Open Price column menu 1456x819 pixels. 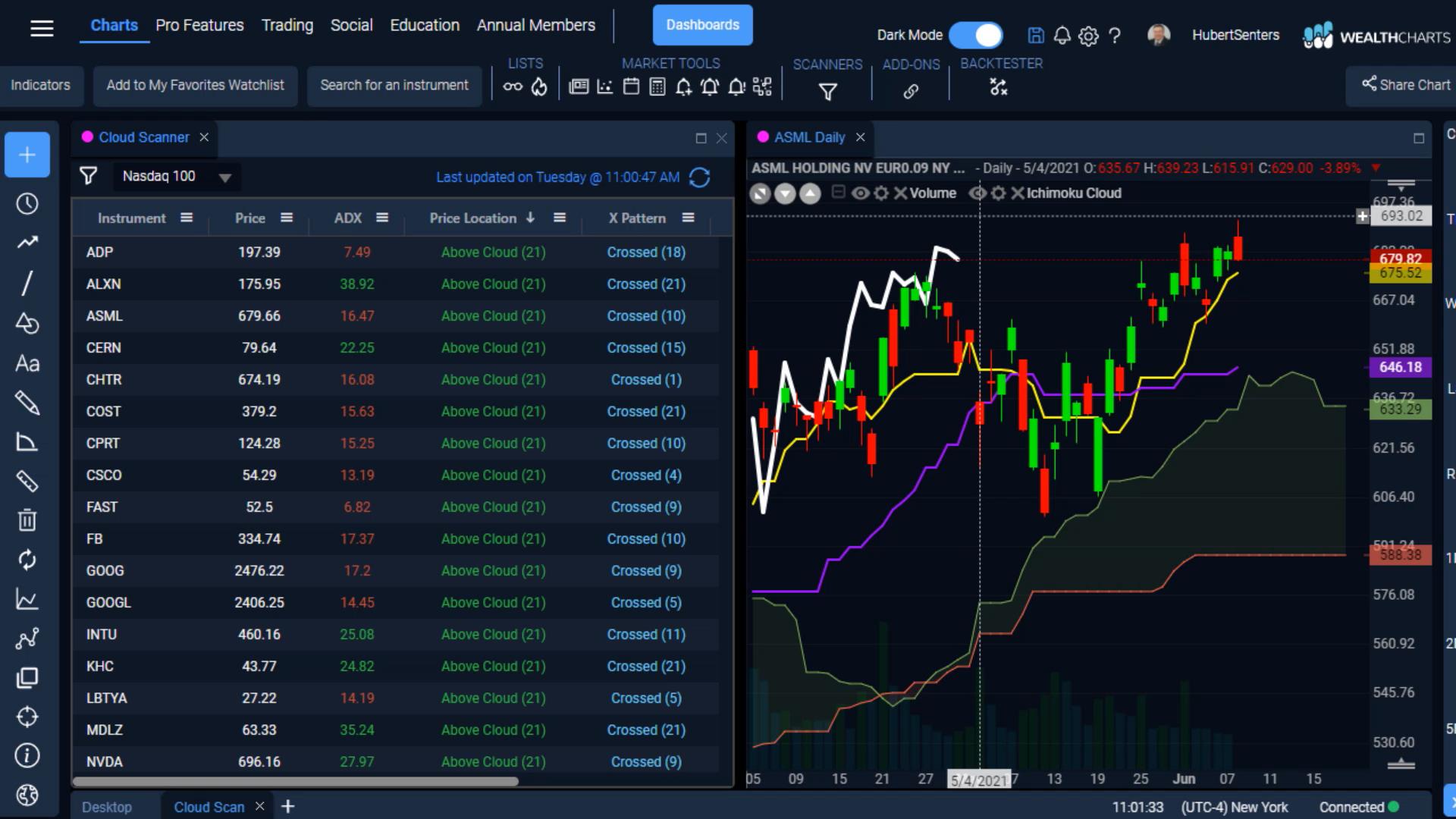(287, 218)
